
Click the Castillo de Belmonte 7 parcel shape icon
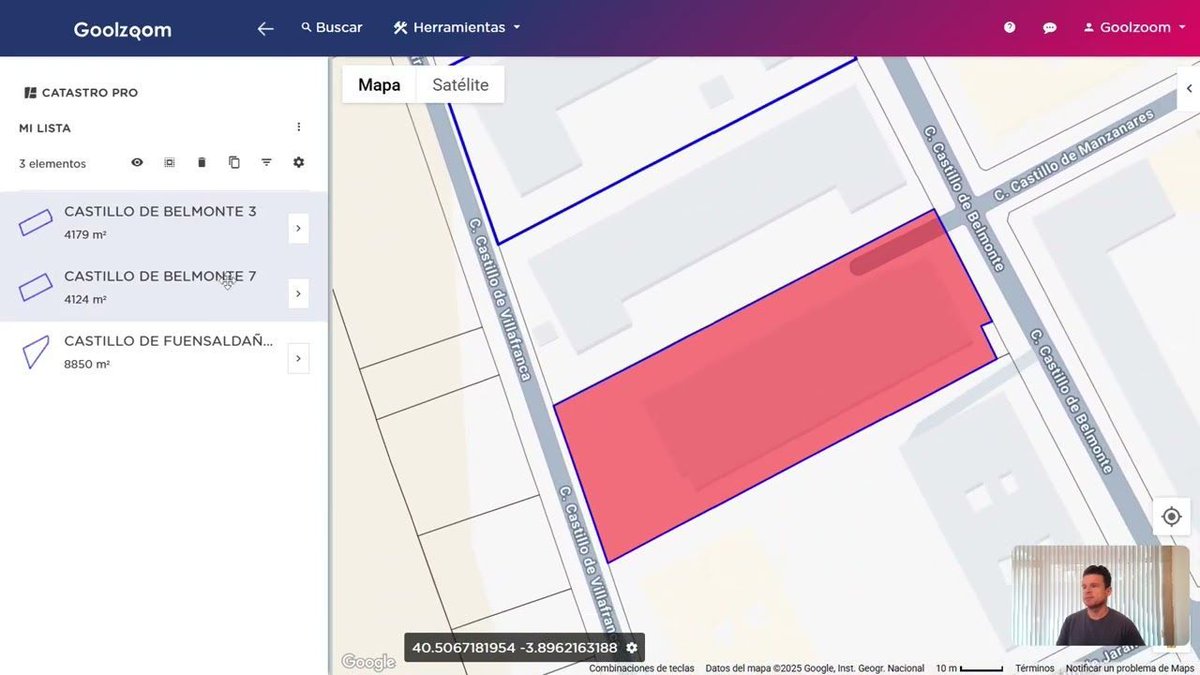36,288
